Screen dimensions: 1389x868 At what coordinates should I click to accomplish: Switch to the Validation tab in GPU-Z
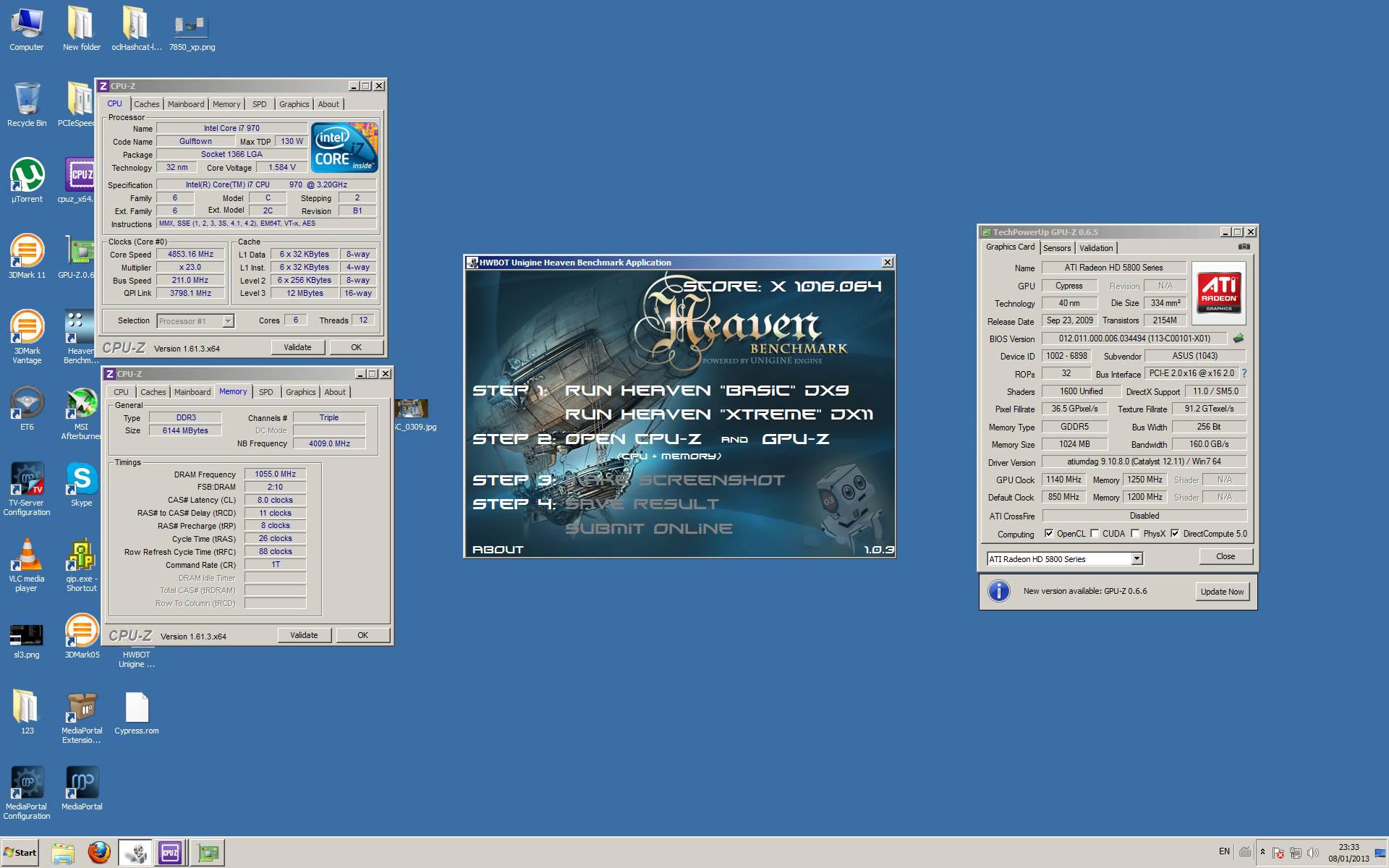point(1096,248)
